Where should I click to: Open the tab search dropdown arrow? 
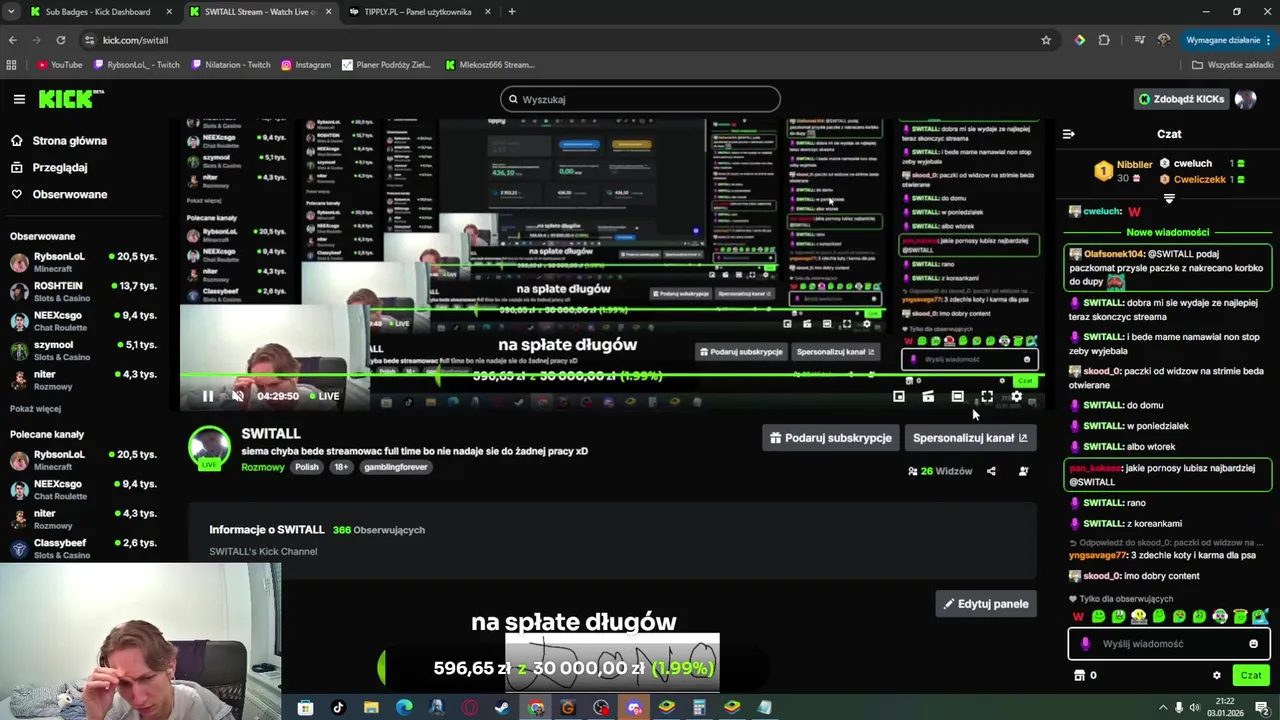click(10, 12)
